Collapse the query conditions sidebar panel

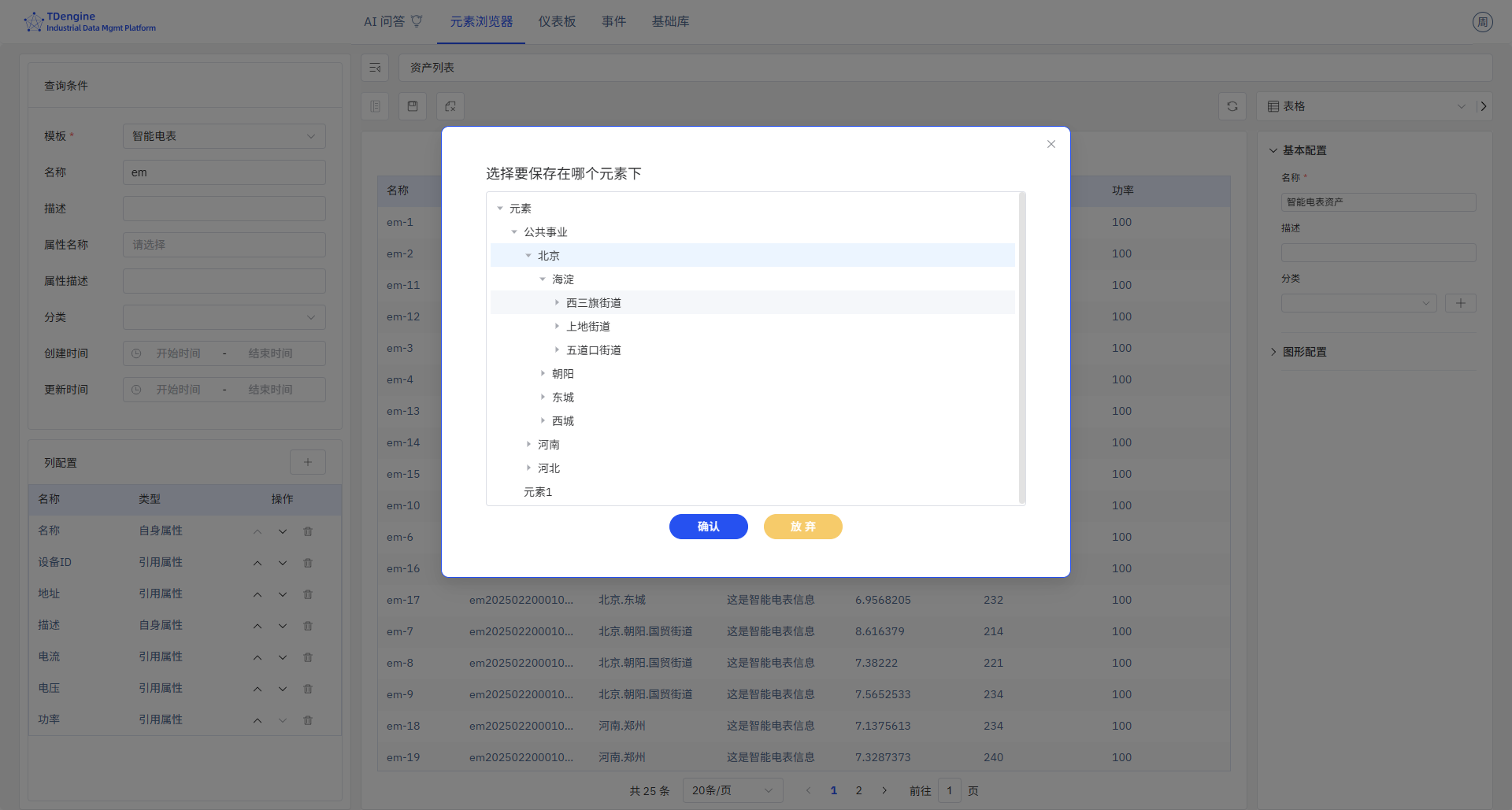(375, 68)
